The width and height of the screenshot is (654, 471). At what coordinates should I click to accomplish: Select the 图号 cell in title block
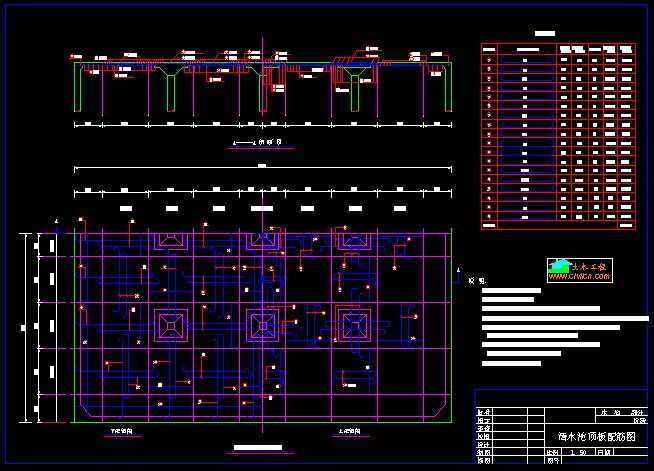553,460
